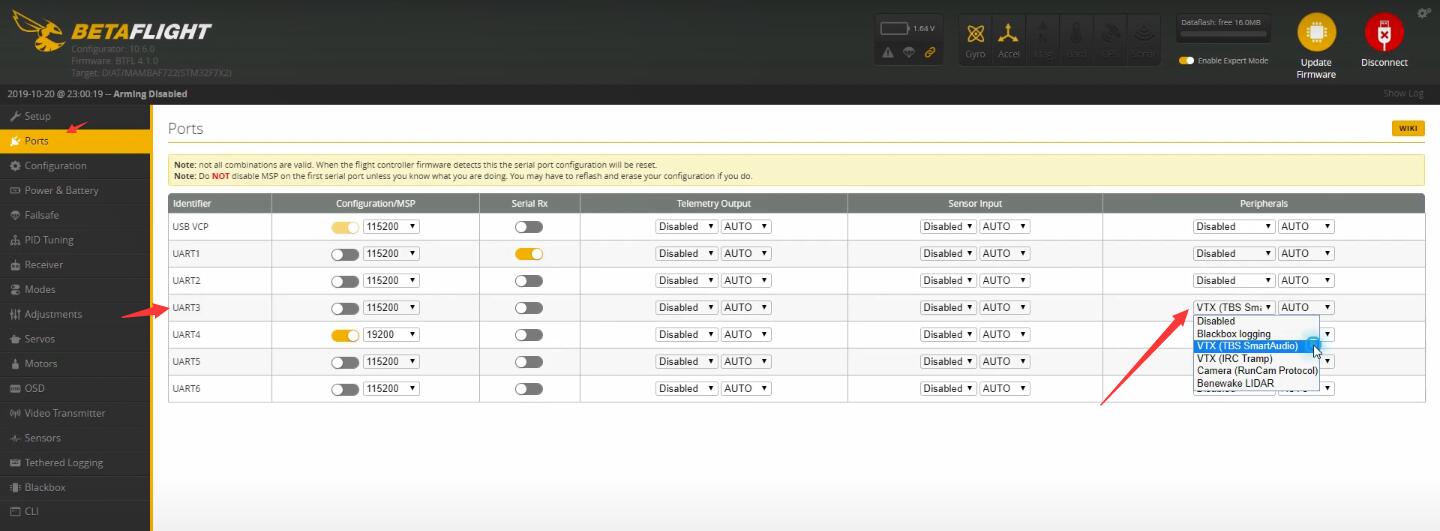
Task: Open Peripherals baud AUTO dropdown for UART3
Action: pyautogui.click(x=1306, y=308)
